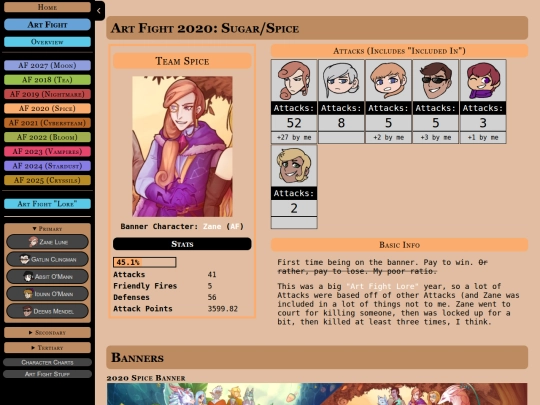
Task: Click Assit O'Mann's avatar icon in sidebar
Action: [28, 277]
